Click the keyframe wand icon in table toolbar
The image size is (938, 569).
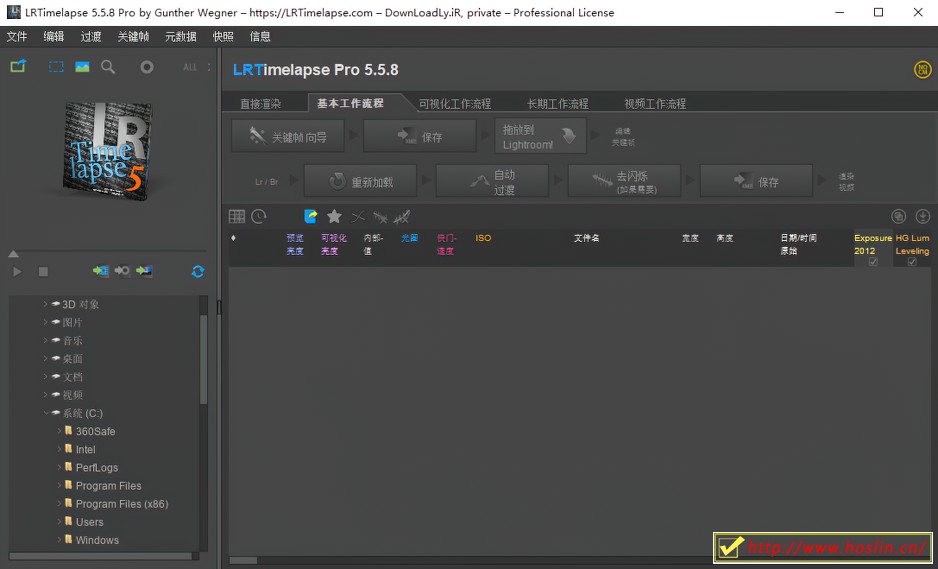click(402, 217)
